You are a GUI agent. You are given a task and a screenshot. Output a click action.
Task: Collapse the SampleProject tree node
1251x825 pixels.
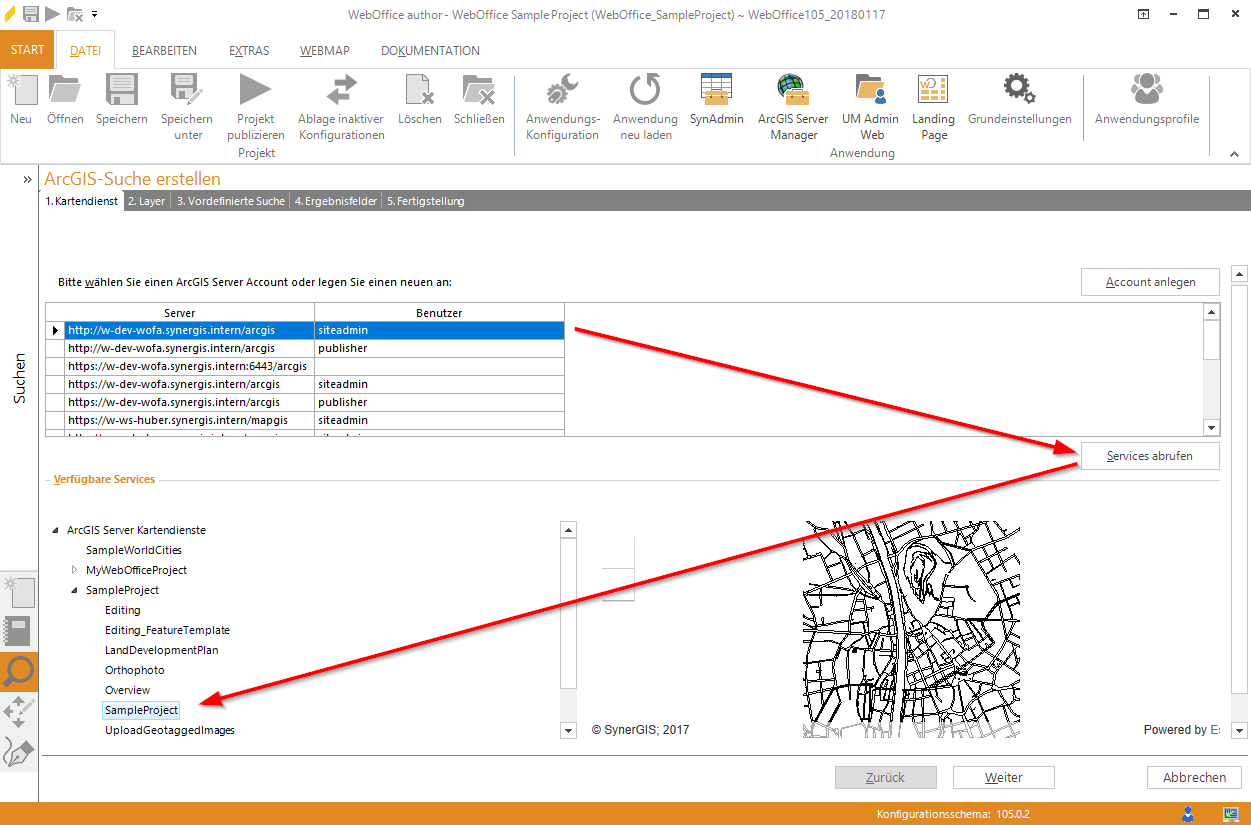74,590
